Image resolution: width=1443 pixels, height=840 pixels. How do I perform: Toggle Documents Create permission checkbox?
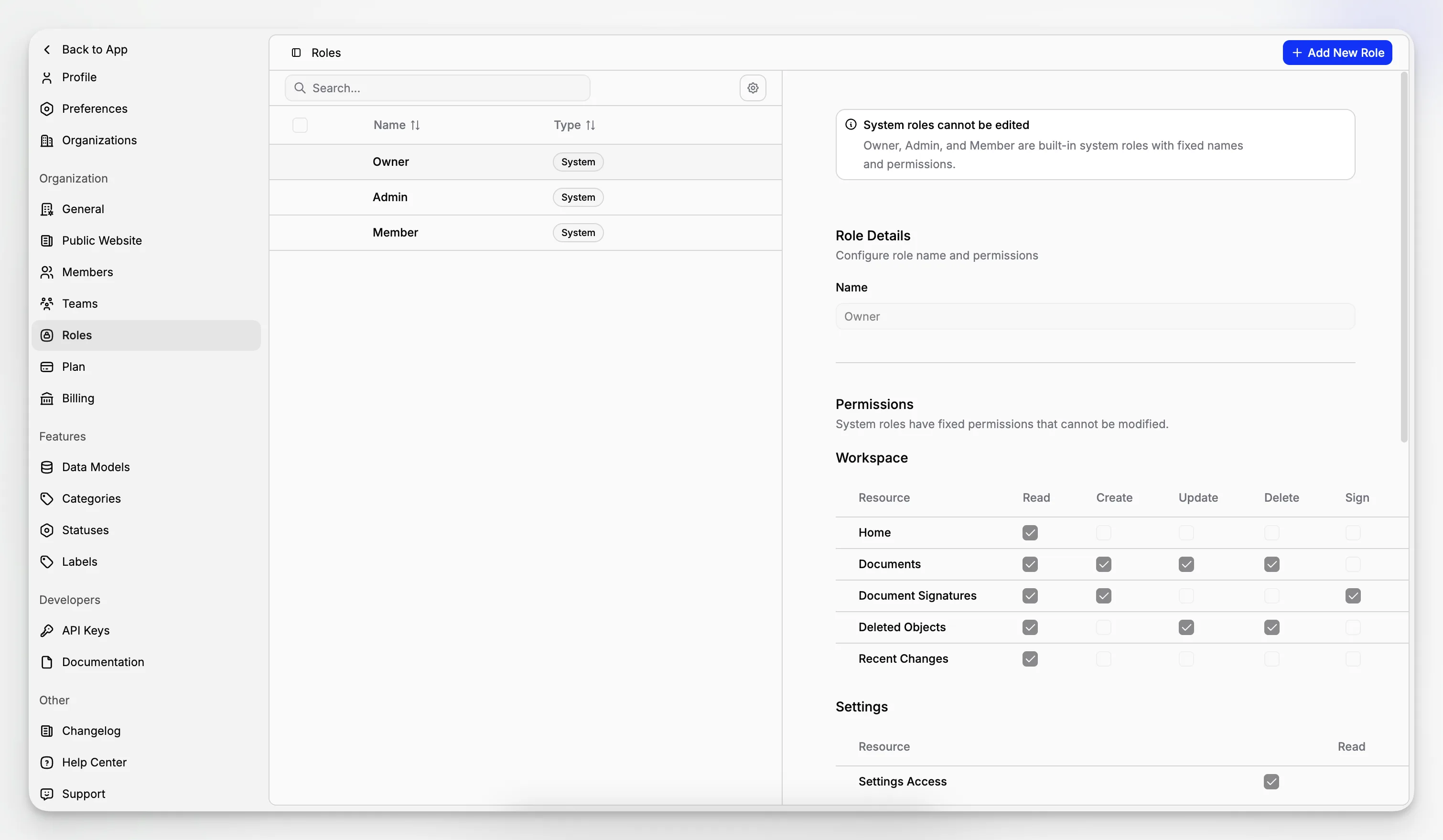[x=1104, y=564]
